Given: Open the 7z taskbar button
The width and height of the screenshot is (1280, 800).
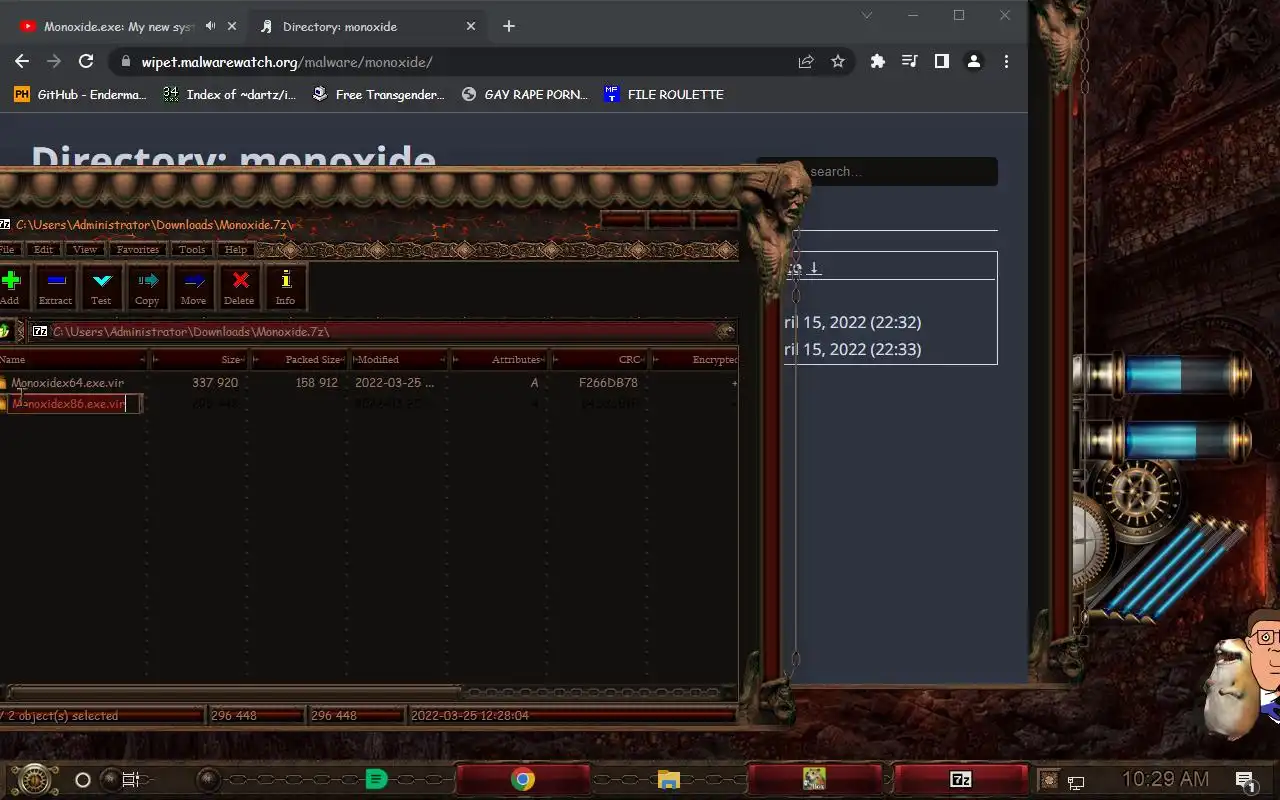Looking at the screenshot, I should click(960, 780).
